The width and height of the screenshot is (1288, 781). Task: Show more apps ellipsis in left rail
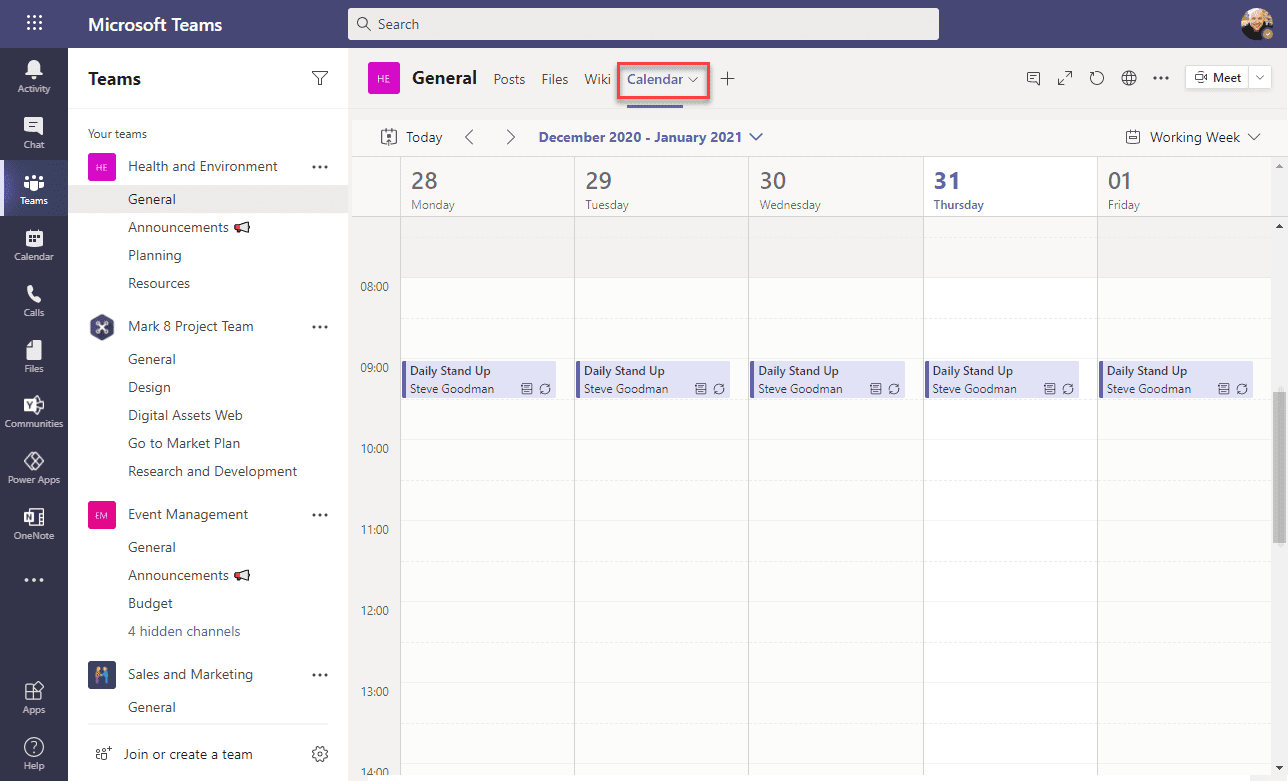coord(34,580)
